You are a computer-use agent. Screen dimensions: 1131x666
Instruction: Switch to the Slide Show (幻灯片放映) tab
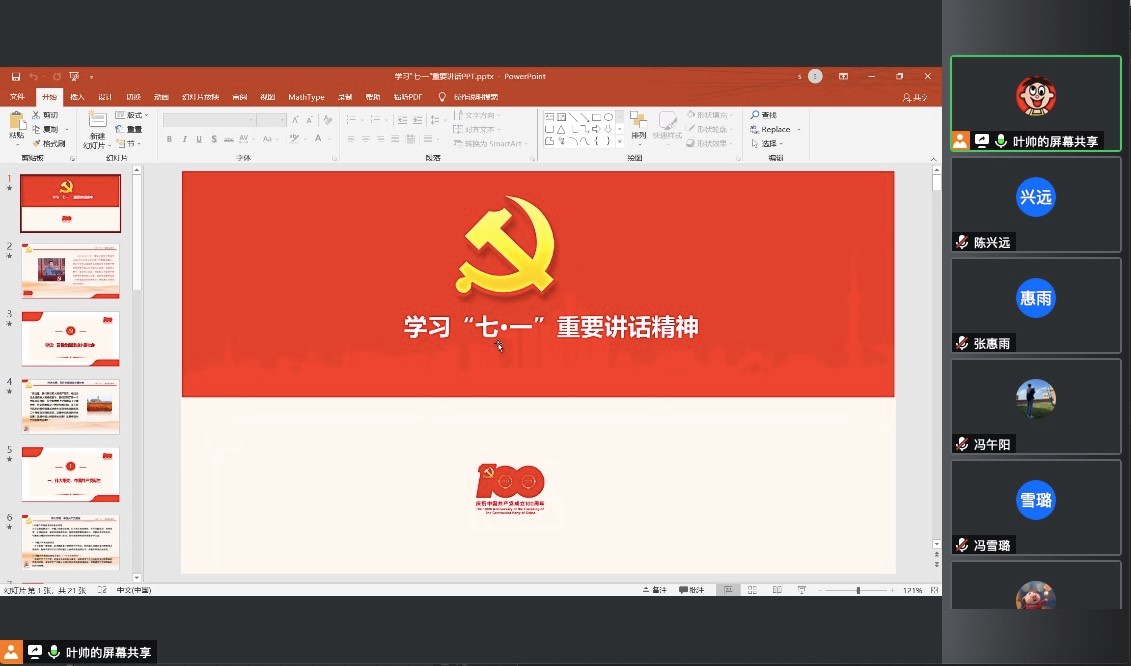(201, 97)
